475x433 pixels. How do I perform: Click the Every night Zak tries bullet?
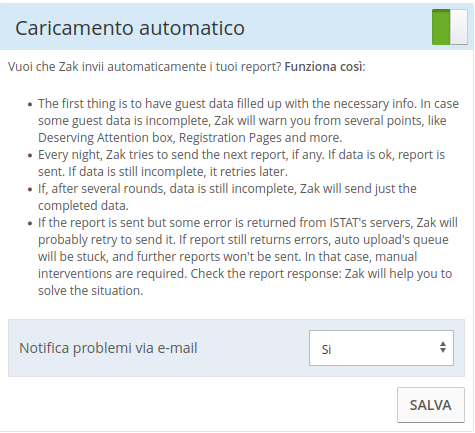[x=241, y=163]
